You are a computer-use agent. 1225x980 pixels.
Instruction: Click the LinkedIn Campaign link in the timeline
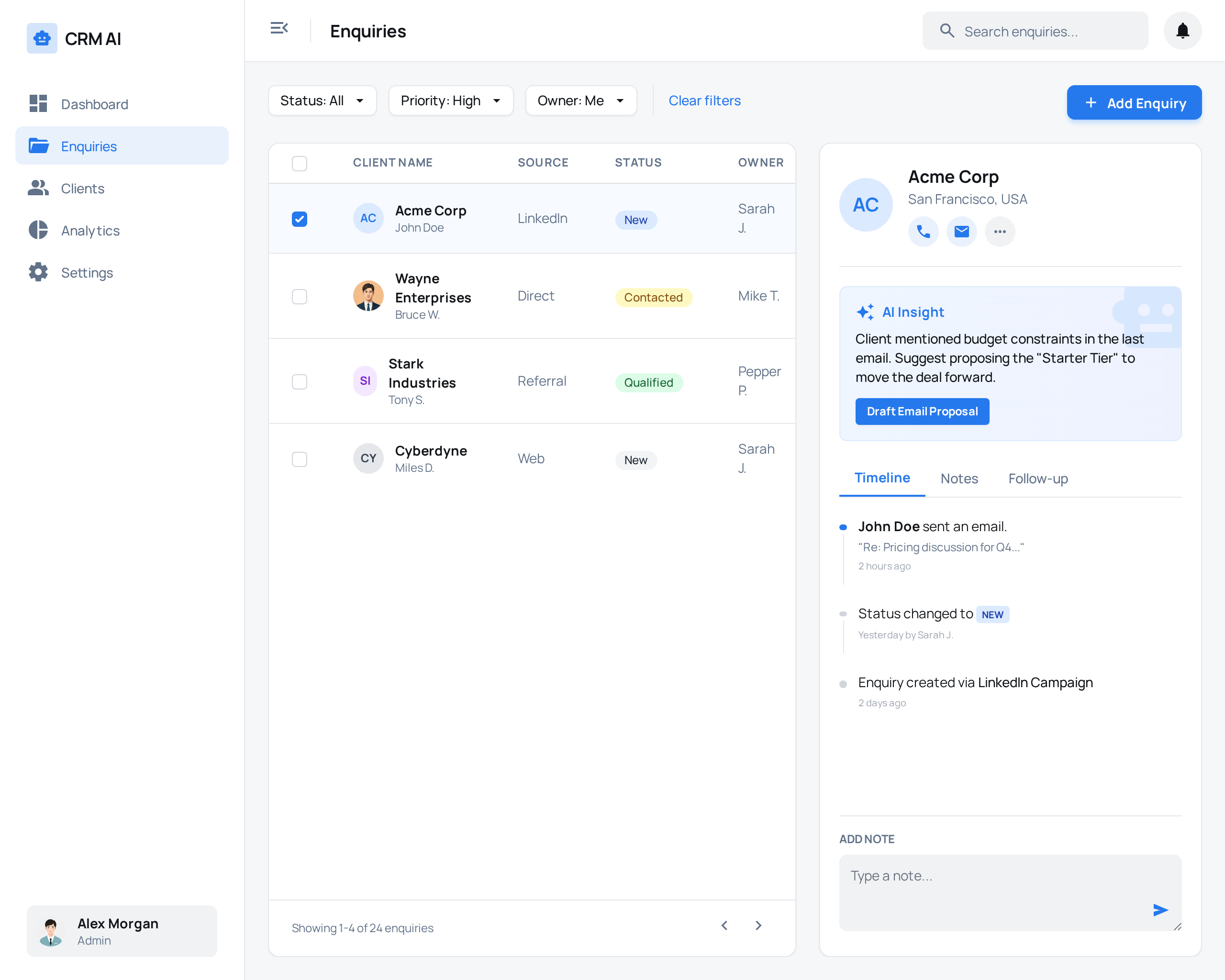tap(1035, 682)
